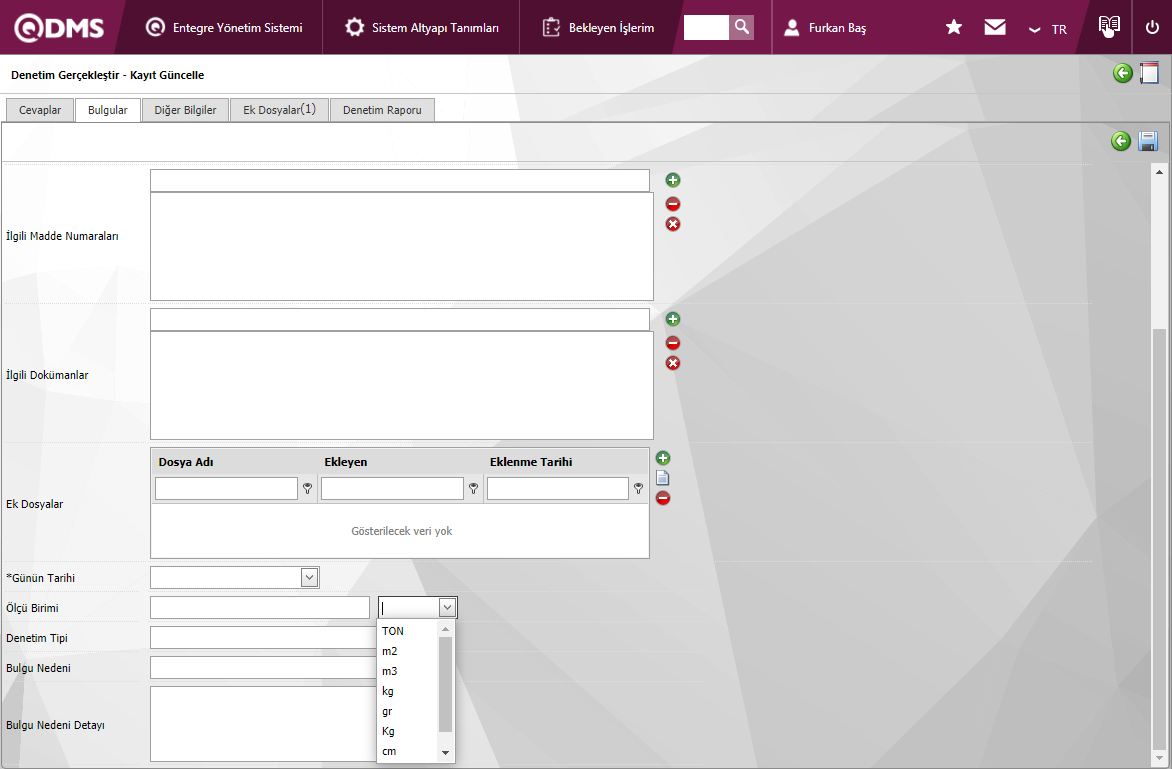The height and width of the screenshot is (769, 1172).
Task: Click unit list scrollbar down arrow
Action: [x=445, y=753]
